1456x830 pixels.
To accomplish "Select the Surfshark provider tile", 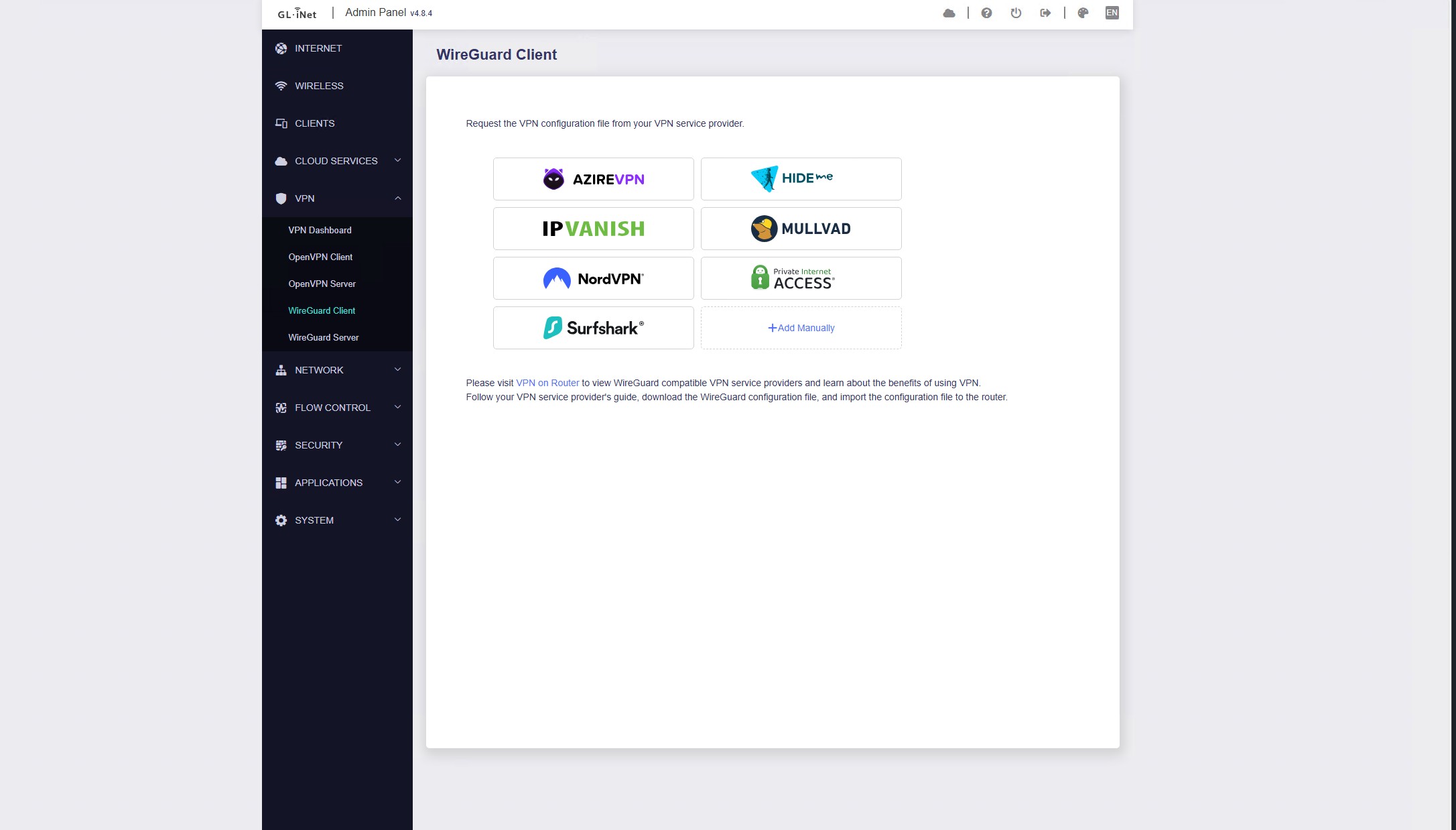I will 593,328.
